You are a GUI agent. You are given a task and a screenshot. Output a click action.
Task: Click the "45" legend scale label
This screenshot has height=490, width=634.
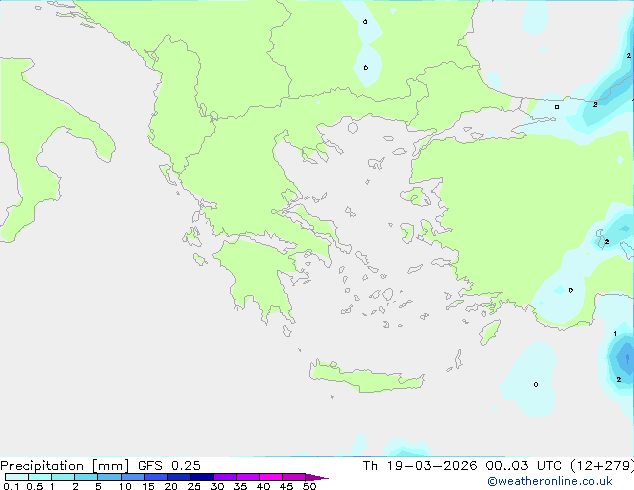pyautogui.click(x=286, y=486)
